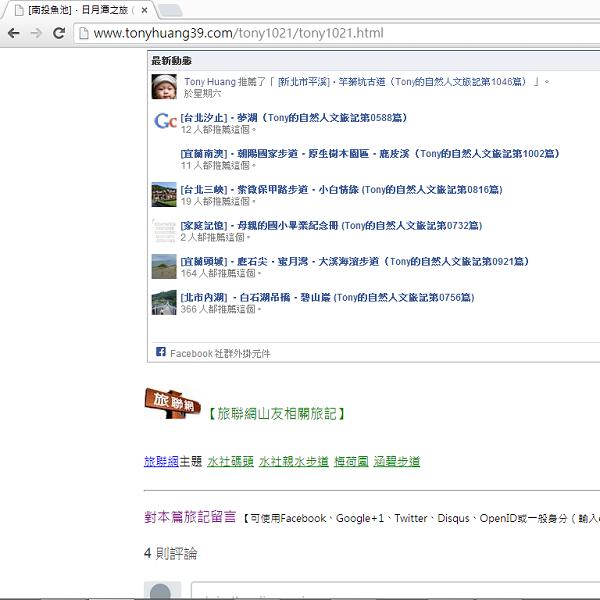This screenshot has height=600, width=600.
Task: Click the 梅荷園 tag link
Action: [x=350, y=462]
